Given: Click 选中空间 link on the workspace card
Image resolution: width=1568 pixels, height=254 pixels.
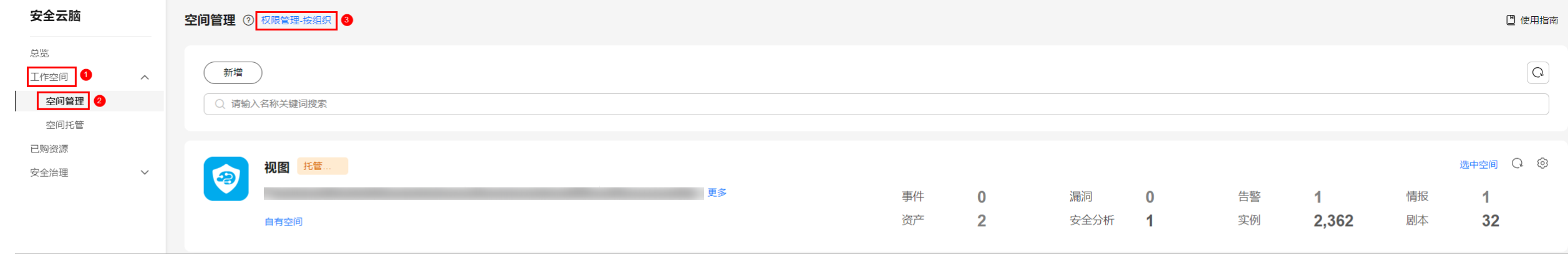Looking at the screenshot, I should pyautogui.click(x=1478, y=164).
